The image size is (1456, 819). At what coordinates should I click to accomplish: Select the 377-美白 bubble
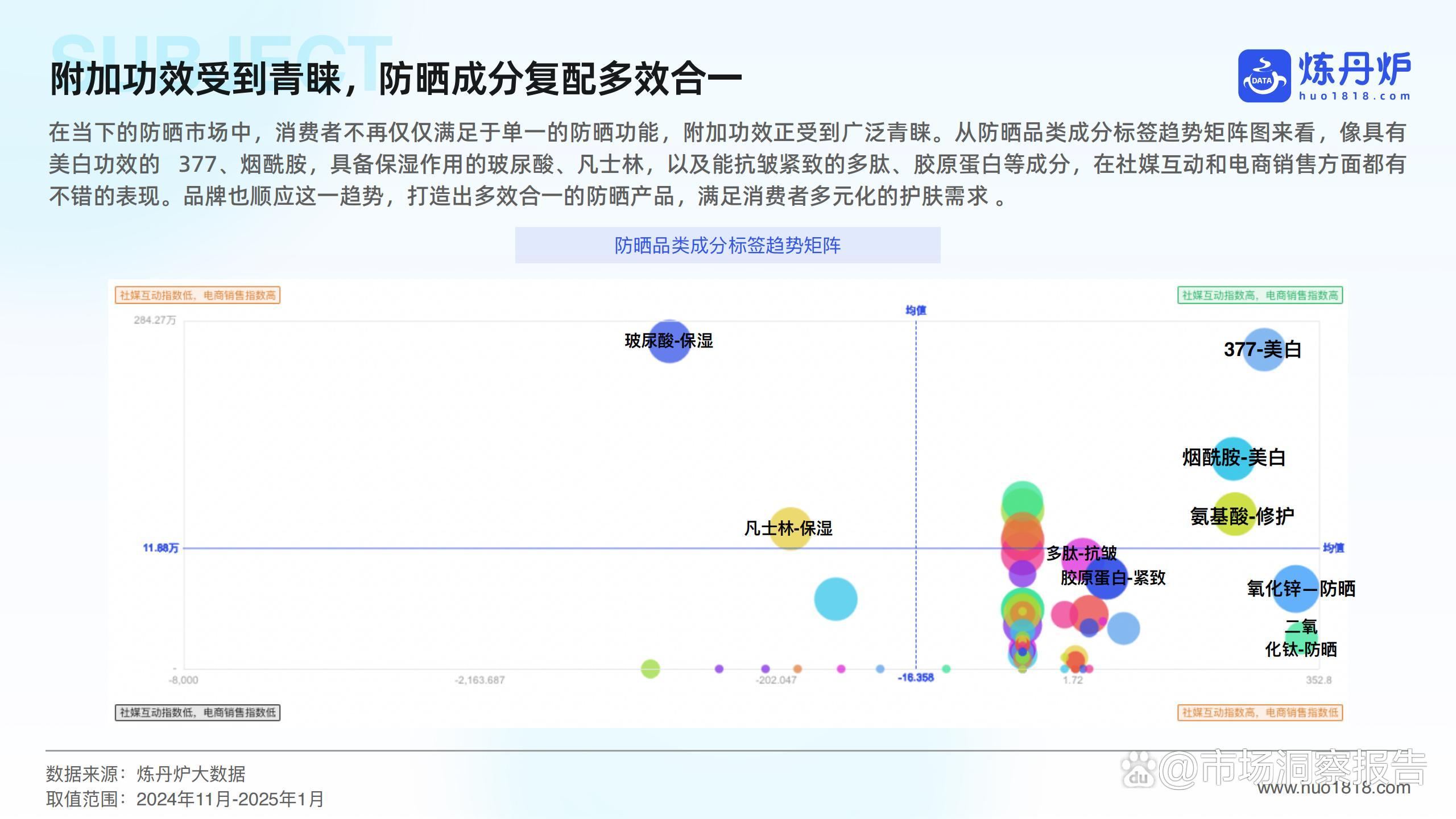1263,350
